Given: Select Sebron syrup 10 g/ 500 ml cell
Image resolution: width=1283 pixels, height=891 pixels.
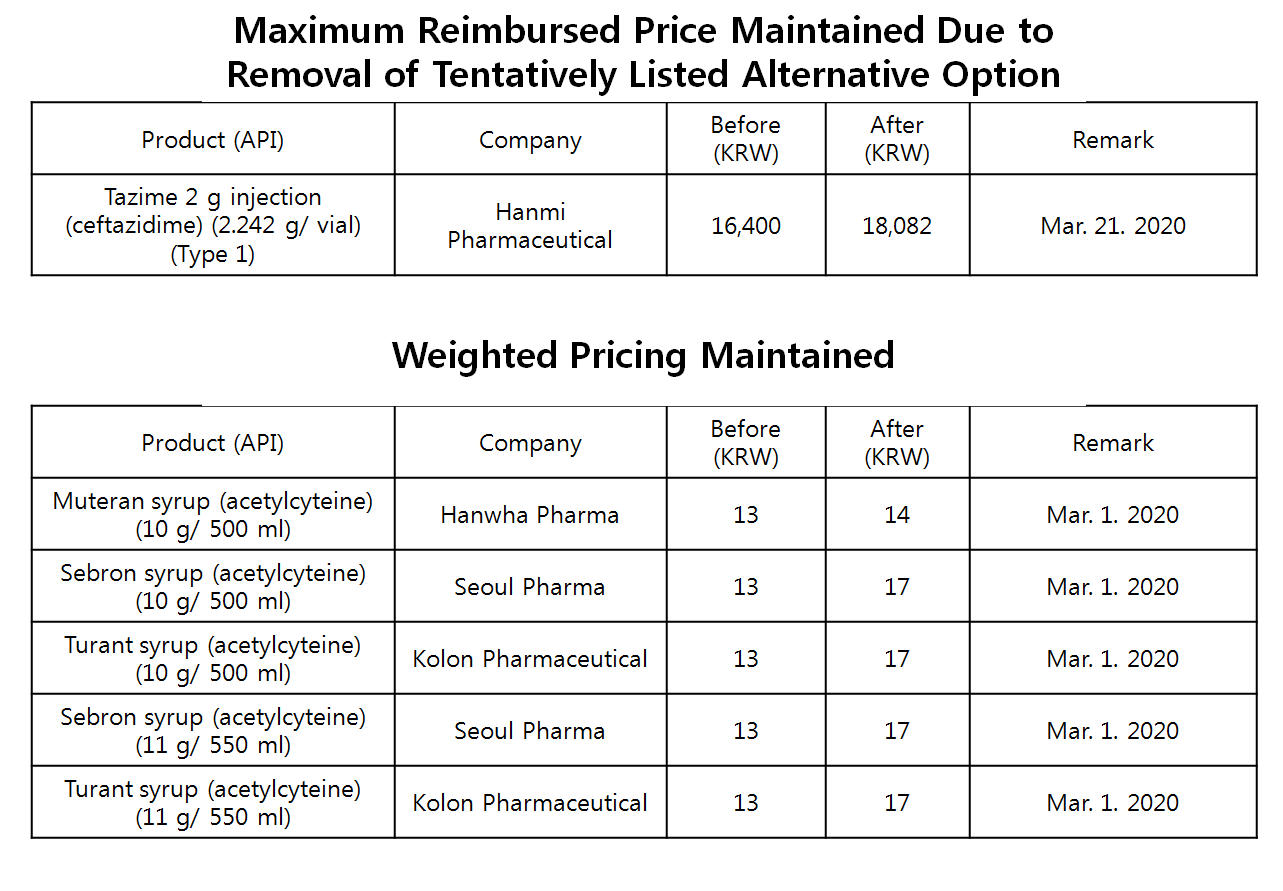Looking at the screenshot, I should [x=213, y=587].
